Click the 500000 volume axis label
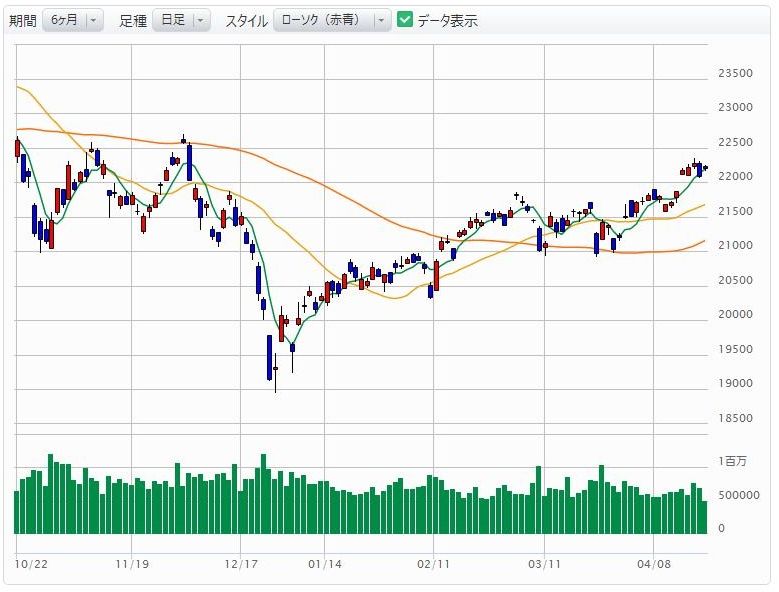779x592 pixels. coord(739,495)
